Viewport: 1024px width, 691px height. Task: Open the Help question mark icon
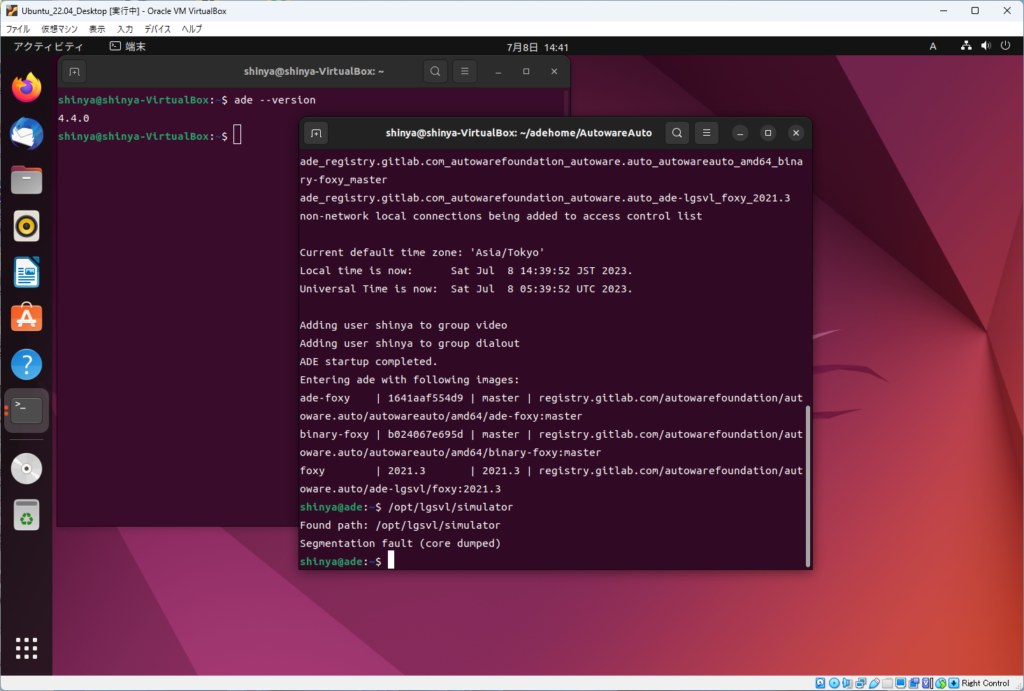[26, 364]
